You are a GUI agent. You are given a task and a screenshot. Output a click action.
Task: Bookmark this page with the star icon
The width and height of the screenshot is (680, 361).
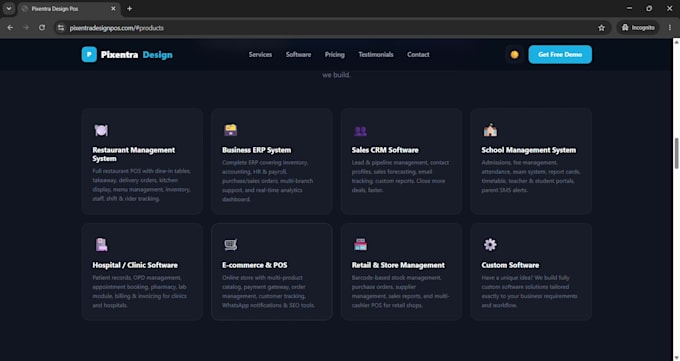click(601, 28)
